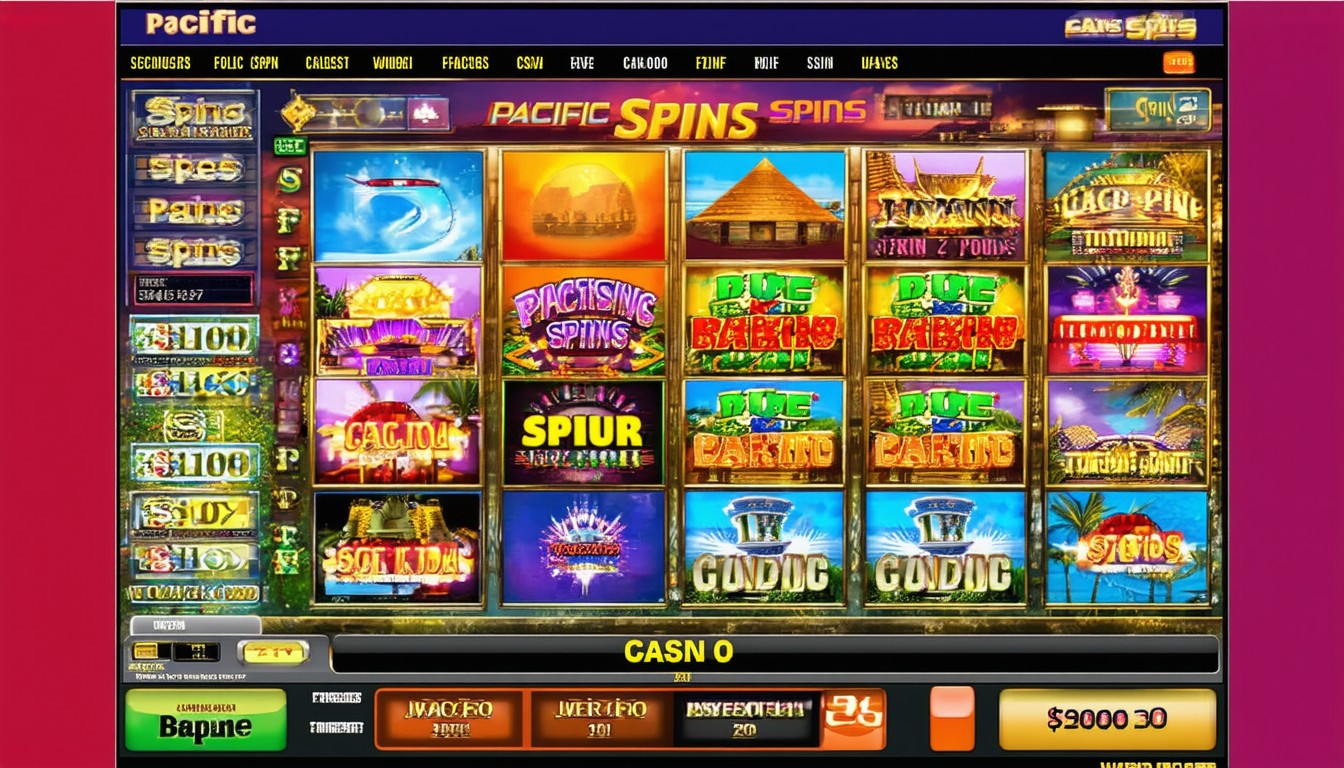Image resolution: width=1344 pixels, height=768 pixels.
Task: Select the CALOEST menu tab
Action: [327, 63]
